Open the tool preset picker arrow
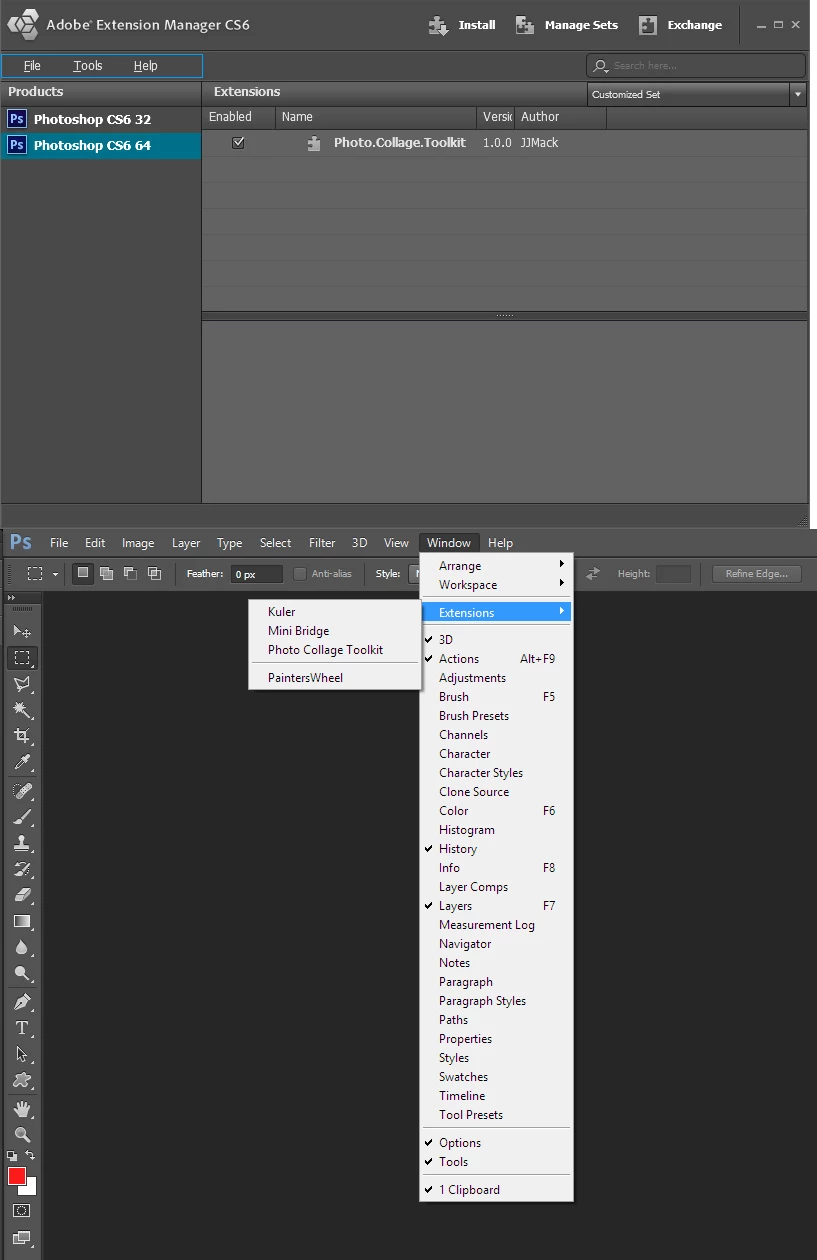This screenshot has height=1260, width=817. point(55,574)
